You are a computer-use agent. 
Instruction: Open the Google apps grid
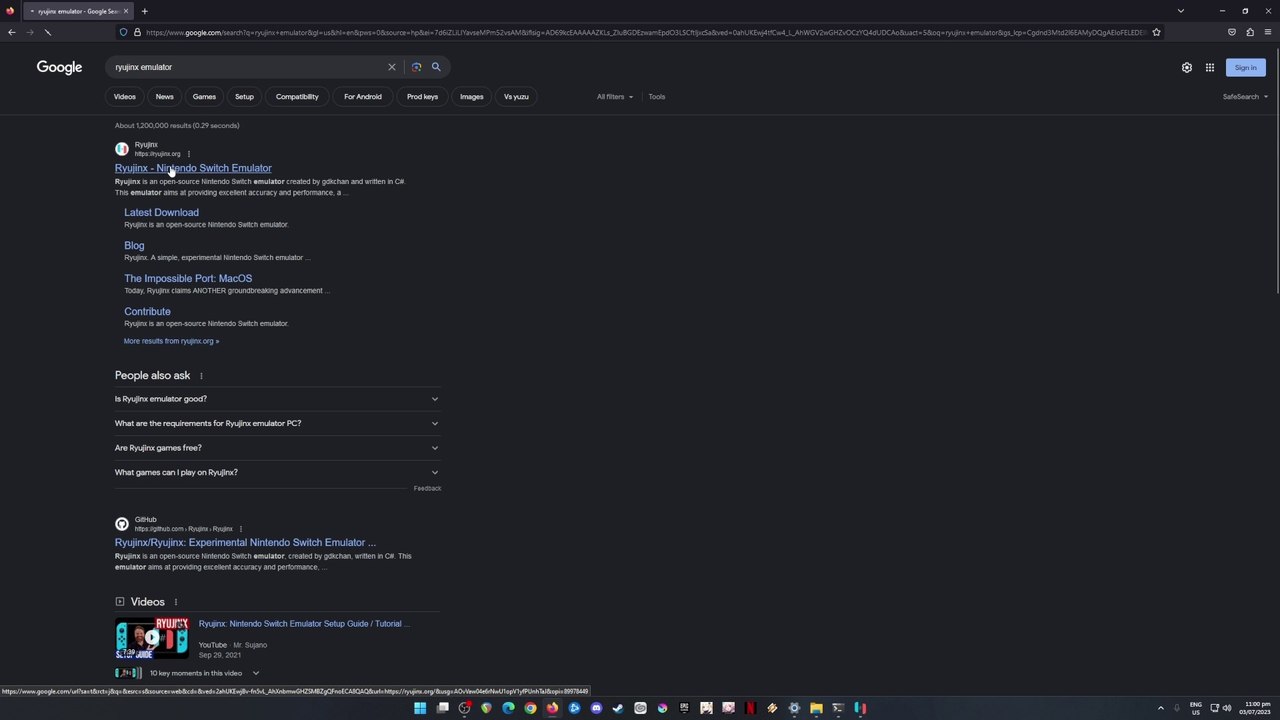tap(1210, 67)
